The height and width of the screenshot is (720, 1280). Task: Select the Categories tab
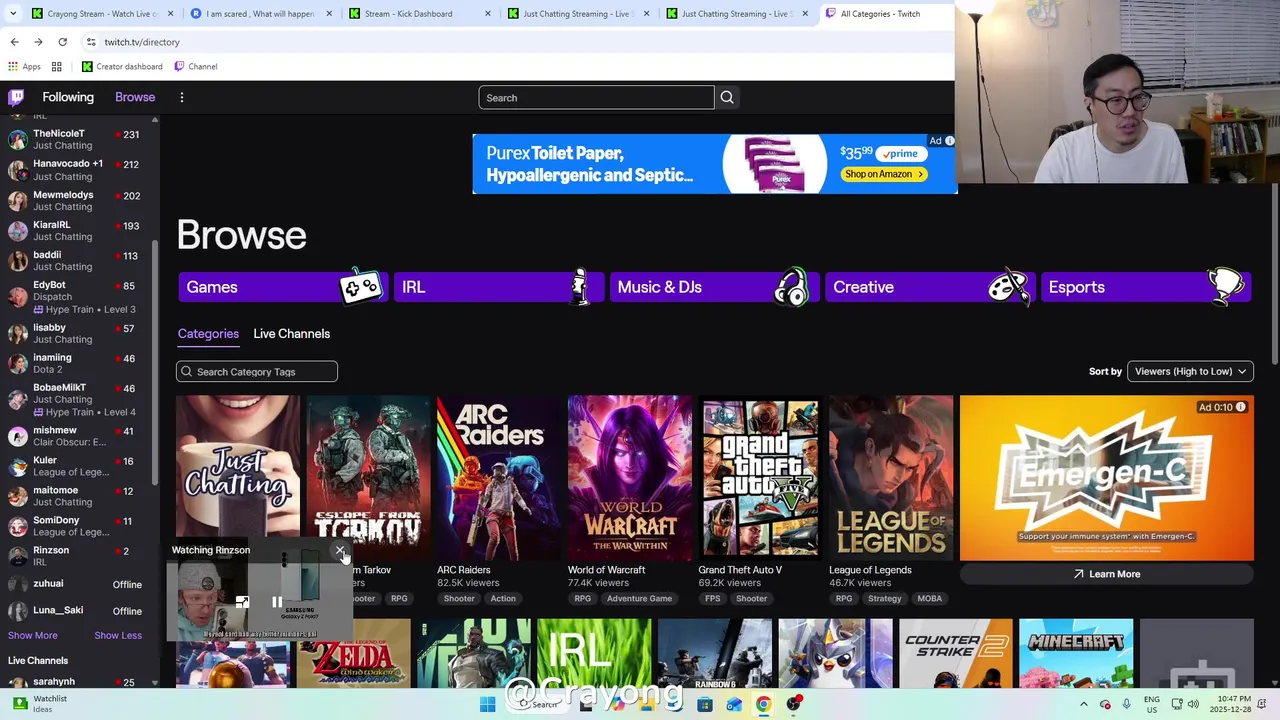point(208,334)
